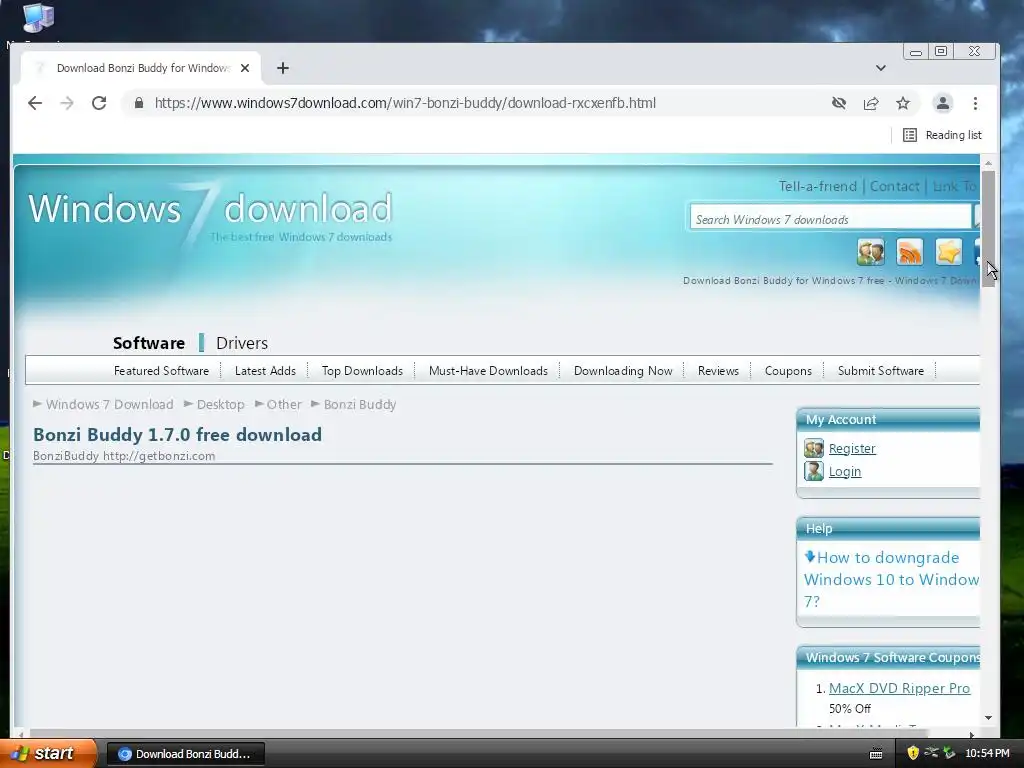Click the Register link

point(852,449)
